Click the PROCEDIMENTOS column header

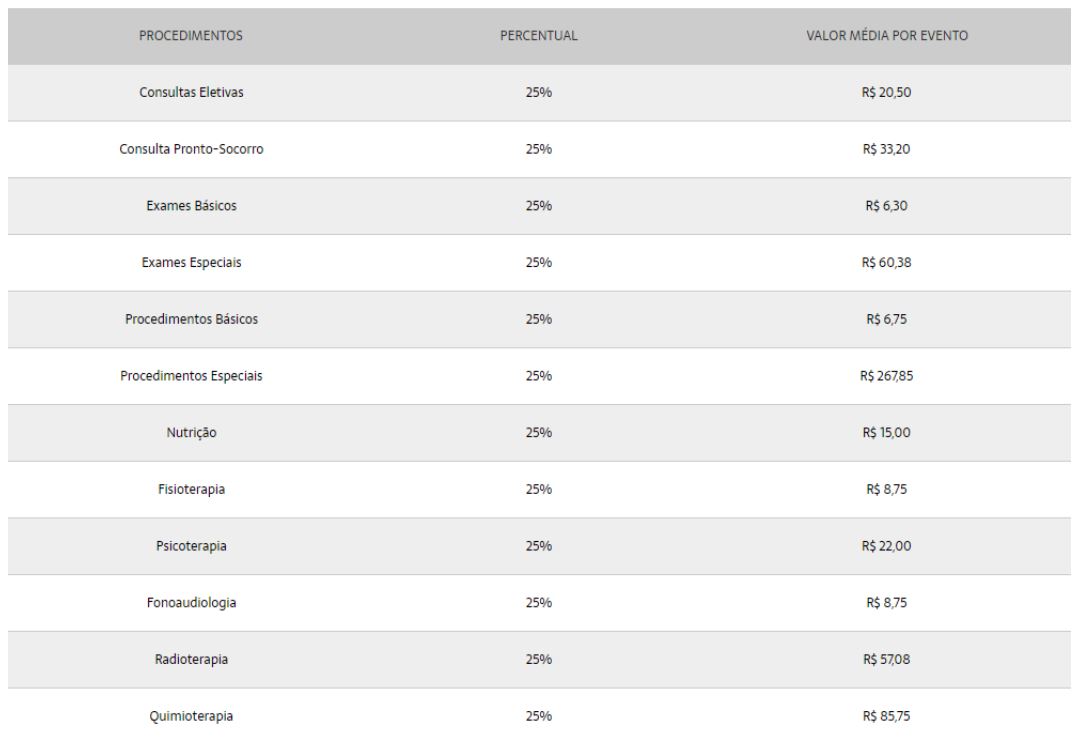[x=191, y=37]
